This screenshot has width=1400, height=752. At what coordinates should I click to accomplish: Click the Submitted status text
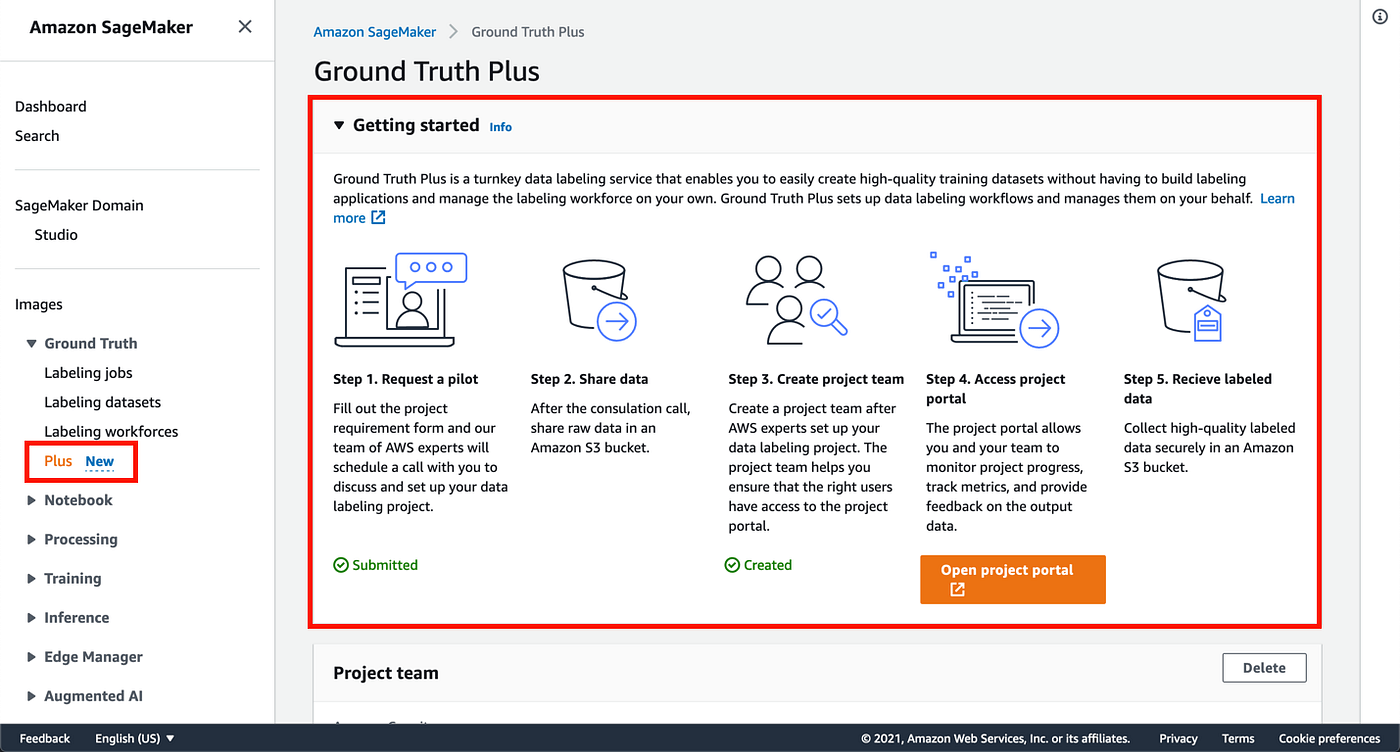coord(385,565)
